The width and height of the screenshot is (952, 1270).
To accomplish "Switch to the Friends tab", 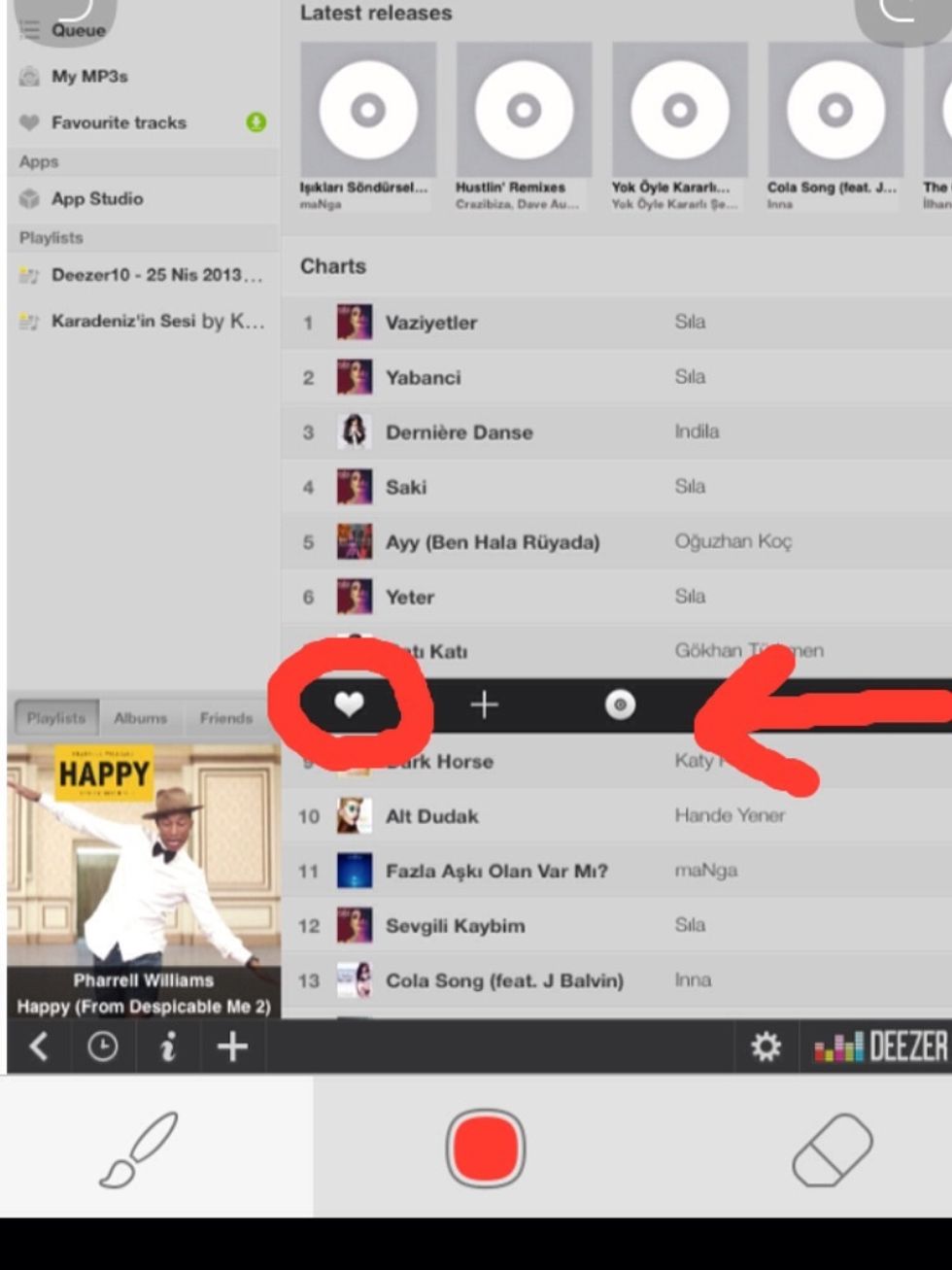I will [x=225, y=718].
